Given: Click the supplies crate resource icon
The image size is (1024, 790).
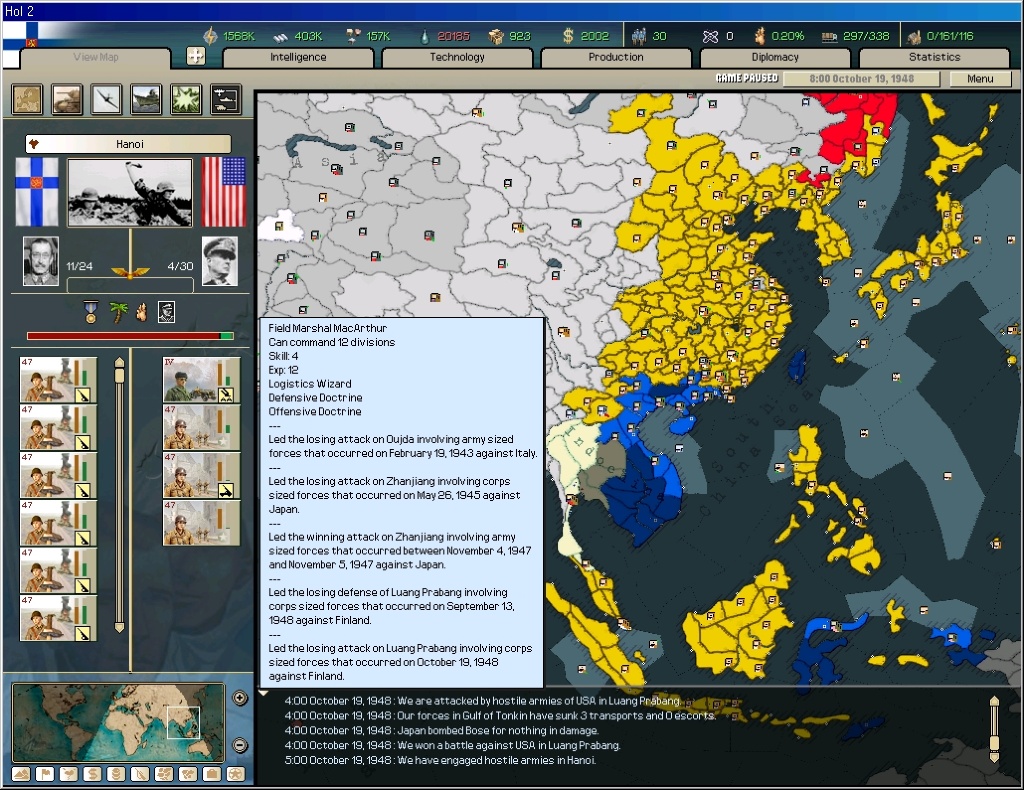Looking at the screenshot, I should coord(496,36).
